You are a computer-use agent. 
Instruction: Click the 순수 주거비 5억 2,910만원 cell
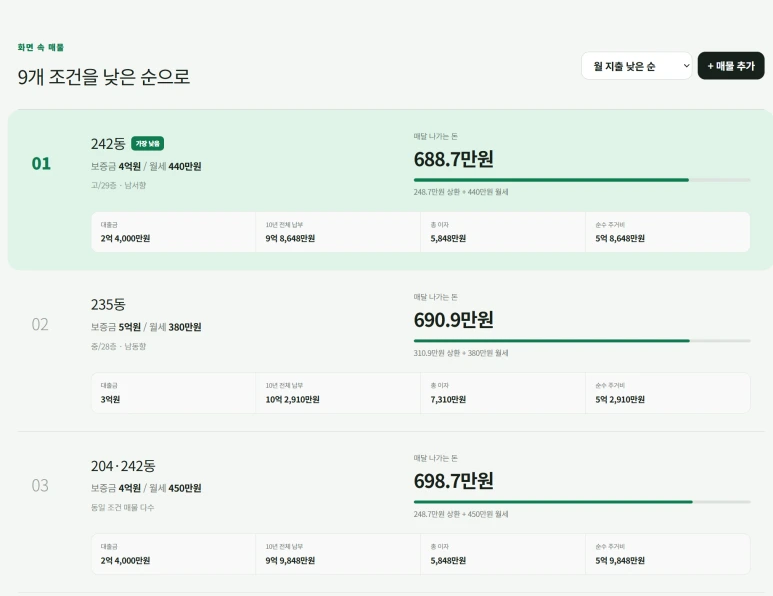tap(668, 393)
